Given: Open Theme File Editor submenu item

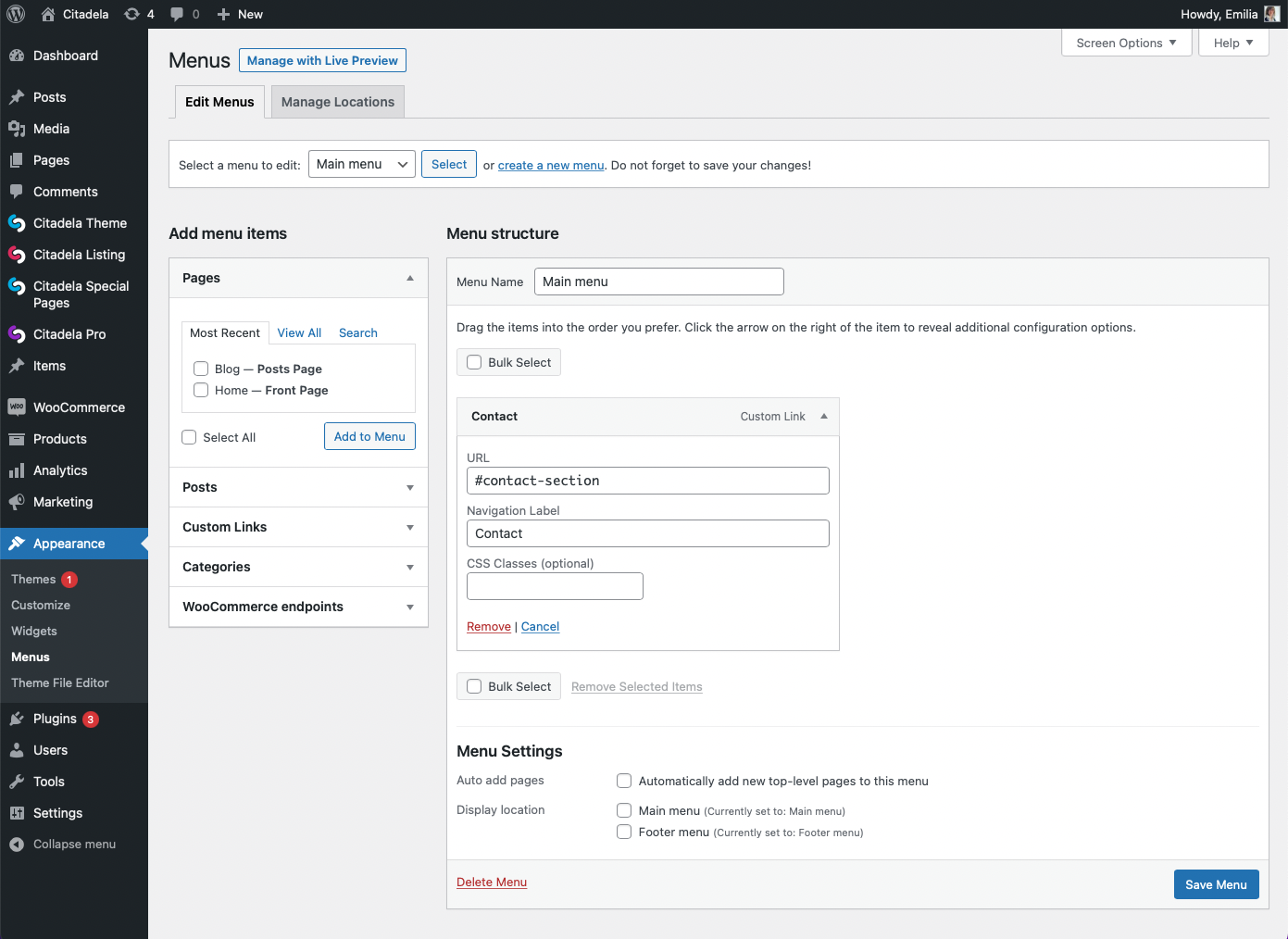Looking at the screenshot, I should point(60,682).
